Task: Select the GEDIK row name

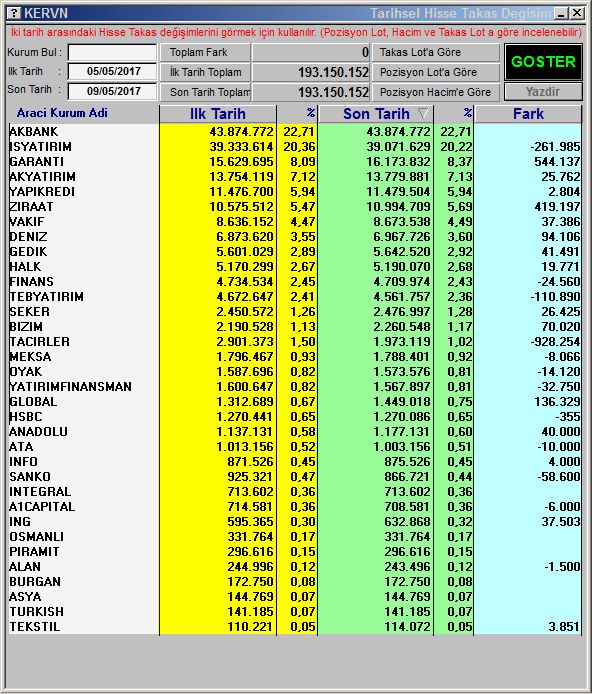Action: click(28, 252)
